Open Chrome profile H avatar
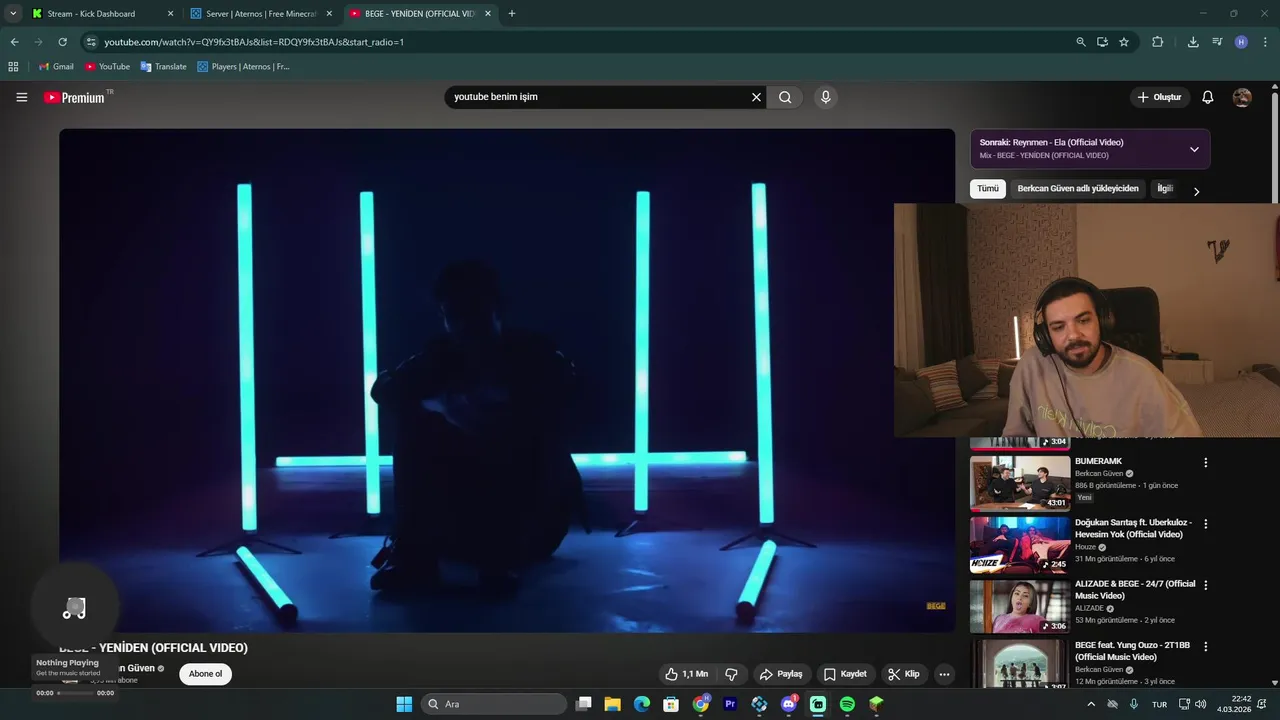The image size is (1280, 720). [x=1241, y=42]
